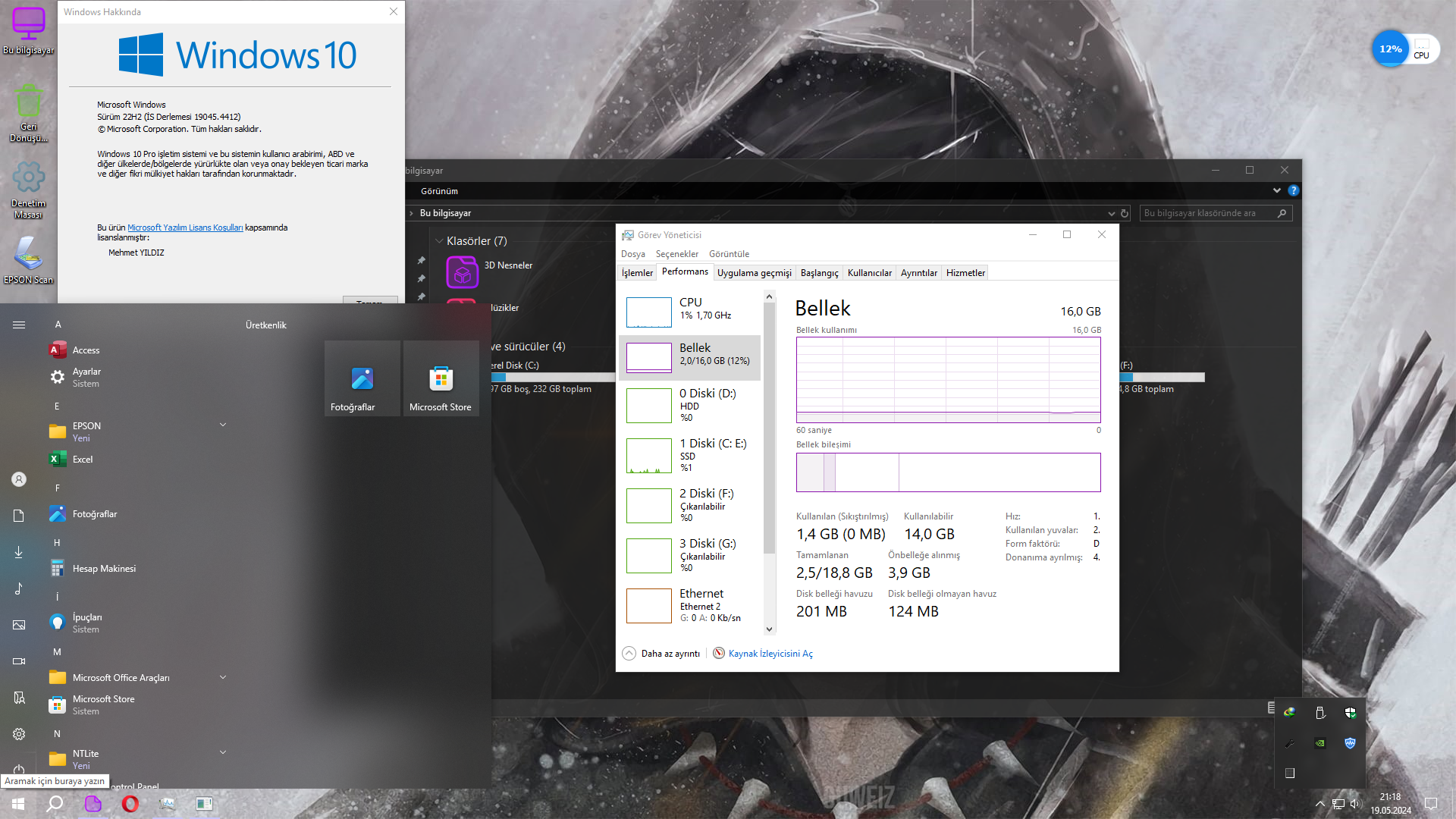
Task: Click the taskbar search magnifier
Action: click(x=55, y=804)
